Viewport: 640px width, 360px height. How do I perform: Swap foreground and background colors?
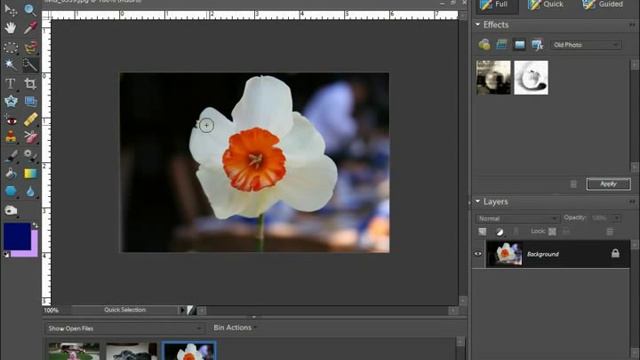(x=35, y=225)
